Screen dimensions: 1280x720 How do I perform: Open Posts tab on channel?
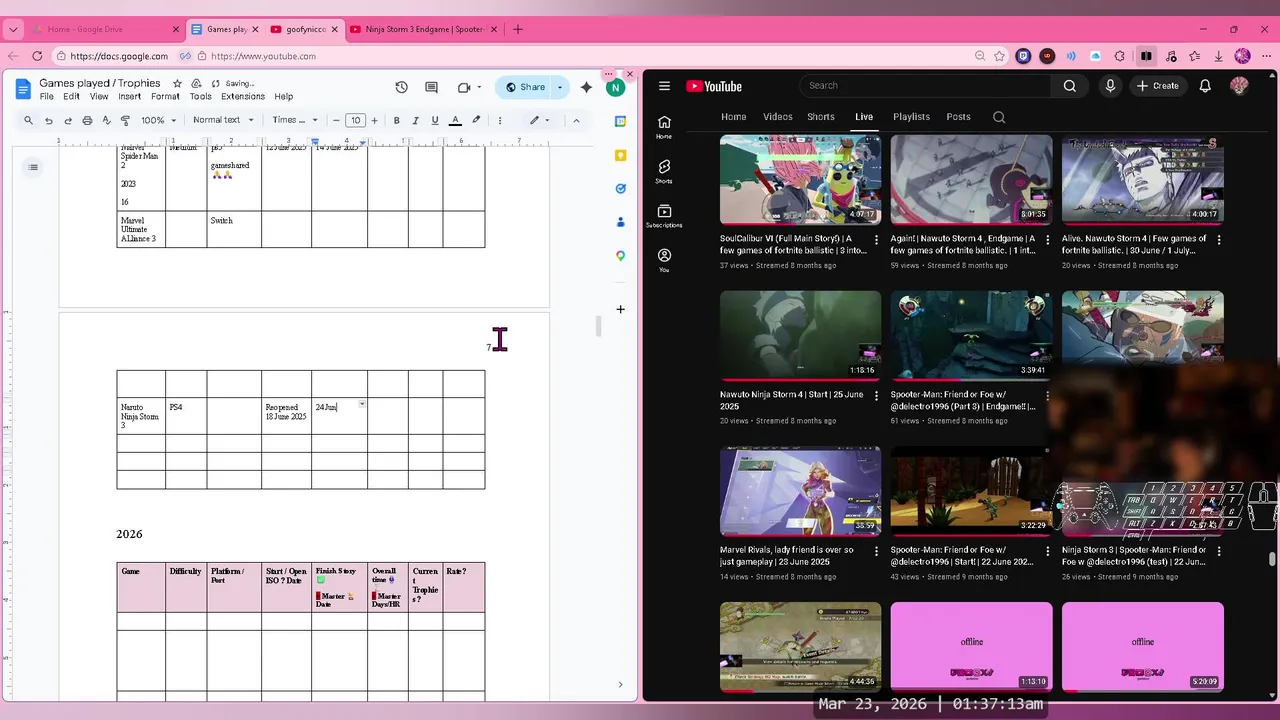pyautogui.click(x=958, y=117)
